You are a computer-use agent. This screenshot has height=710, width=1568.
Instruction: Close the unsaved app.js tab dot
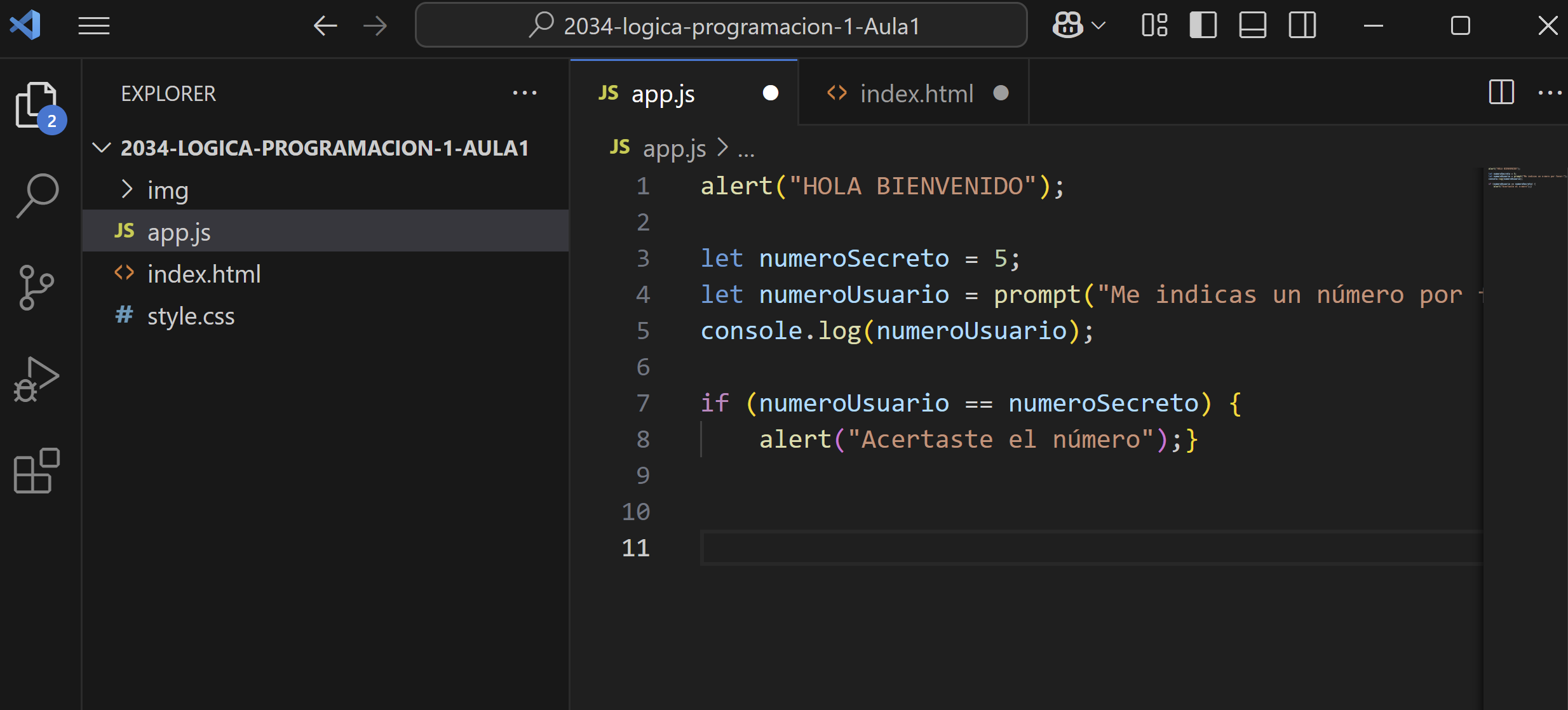(771, 93)
